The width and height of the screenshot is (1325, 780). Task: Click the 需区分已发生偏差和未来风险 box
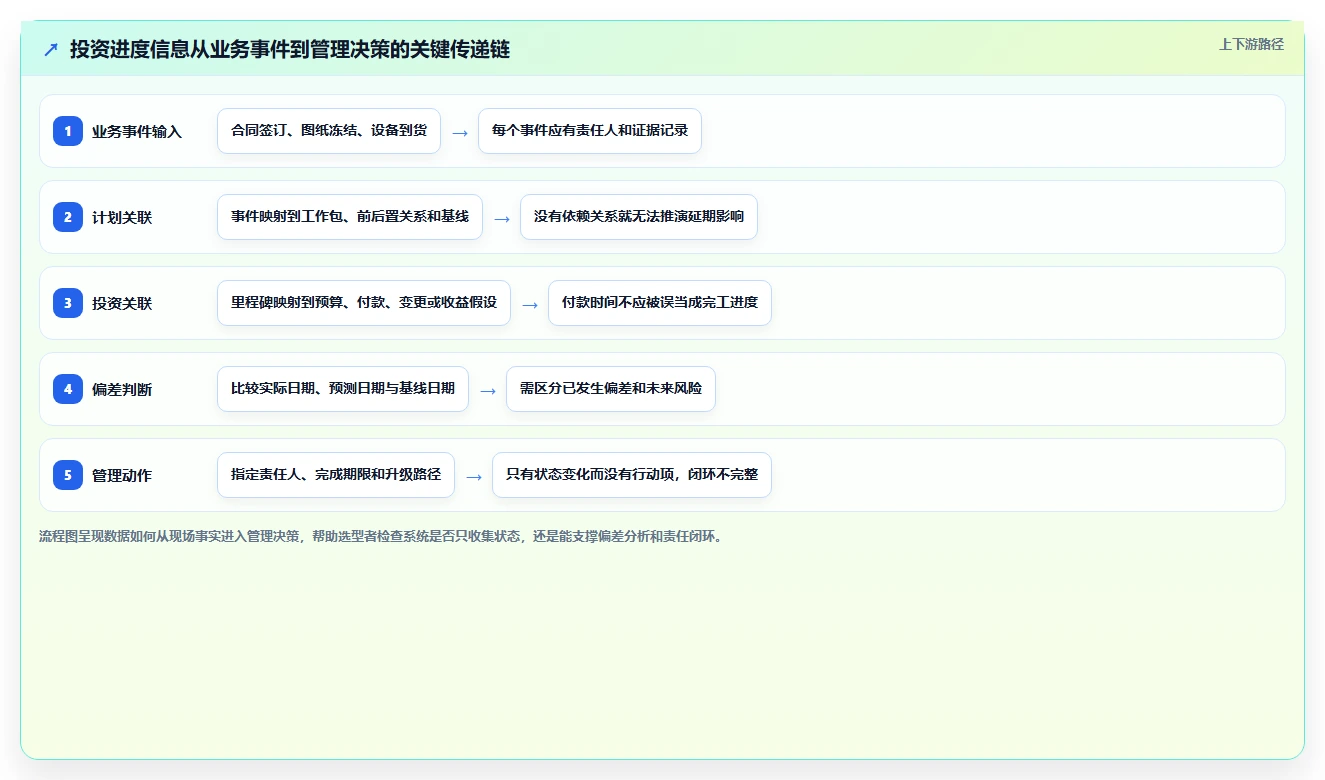(611, 389)
